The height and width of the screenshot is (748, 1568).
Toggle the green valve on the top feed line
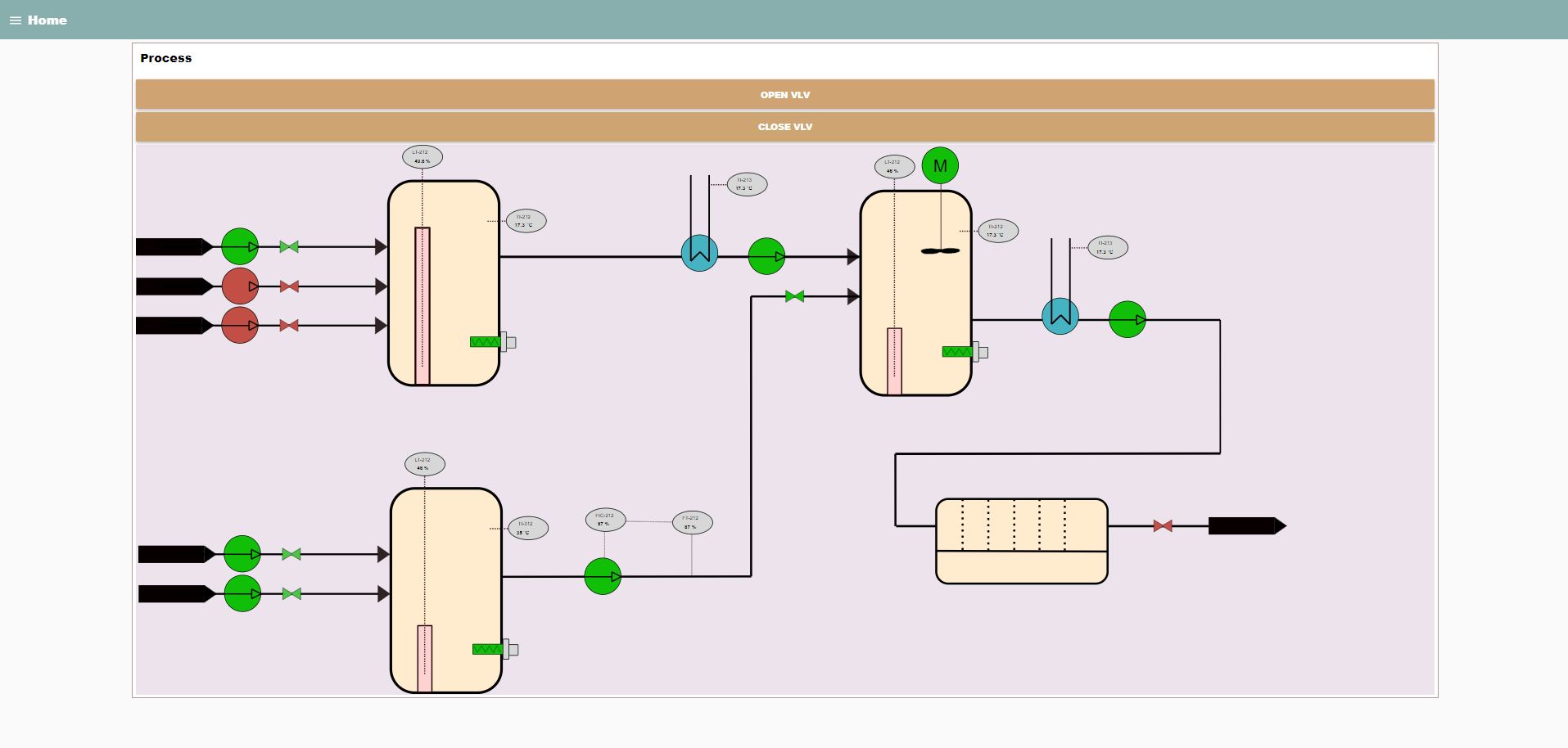(289, 246)
